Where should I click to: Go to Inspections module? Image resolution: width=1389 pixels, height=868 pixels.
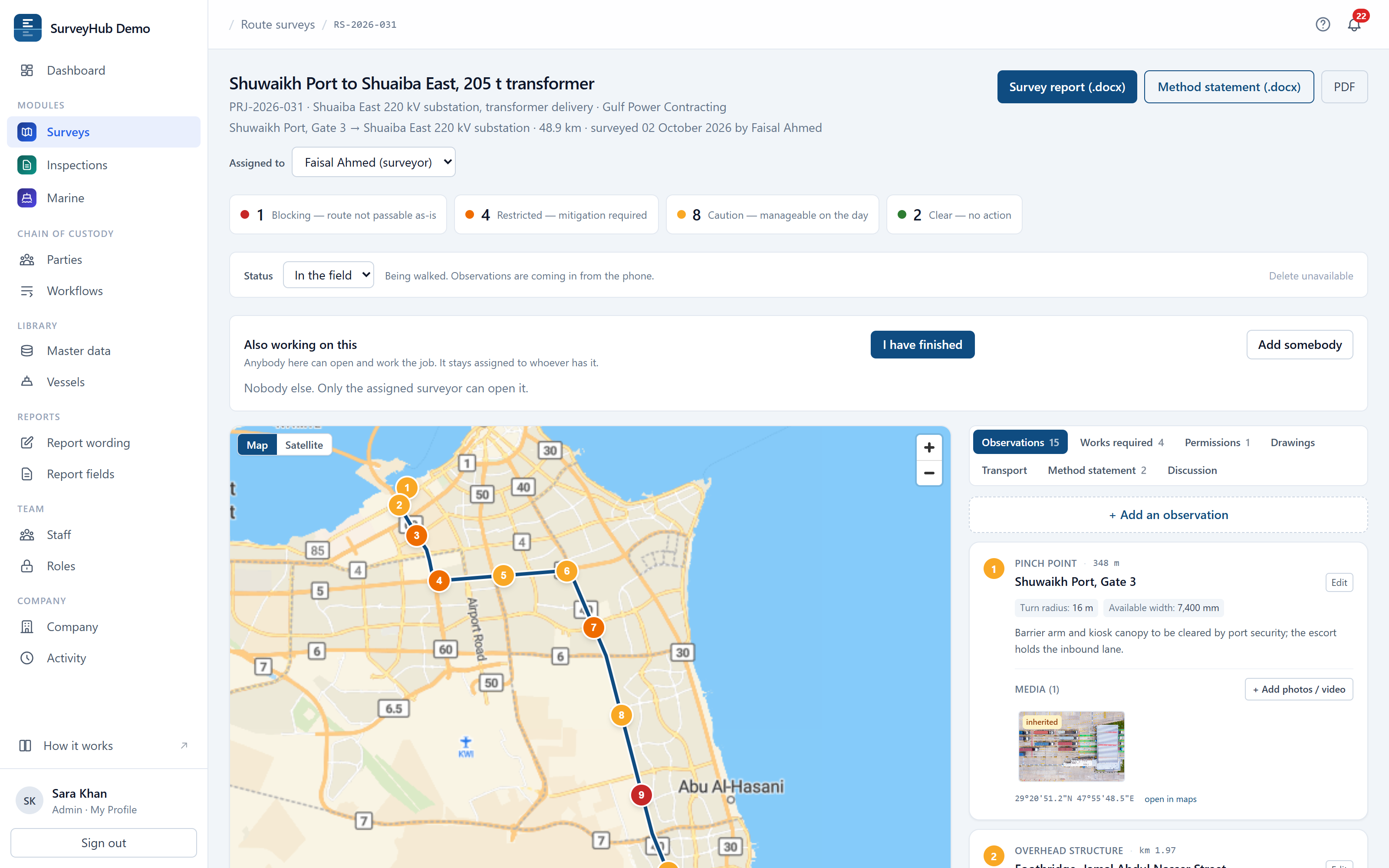pos(104,165)
